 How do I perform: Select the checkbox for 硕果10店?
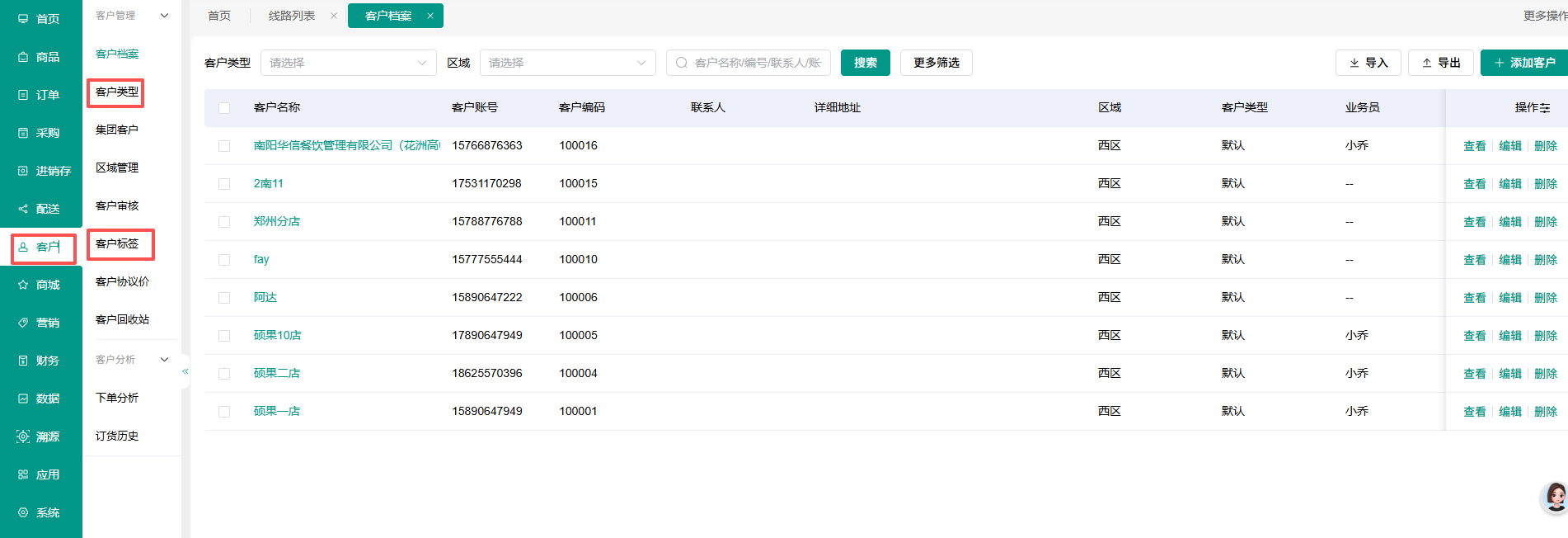(x=224, y=336)
